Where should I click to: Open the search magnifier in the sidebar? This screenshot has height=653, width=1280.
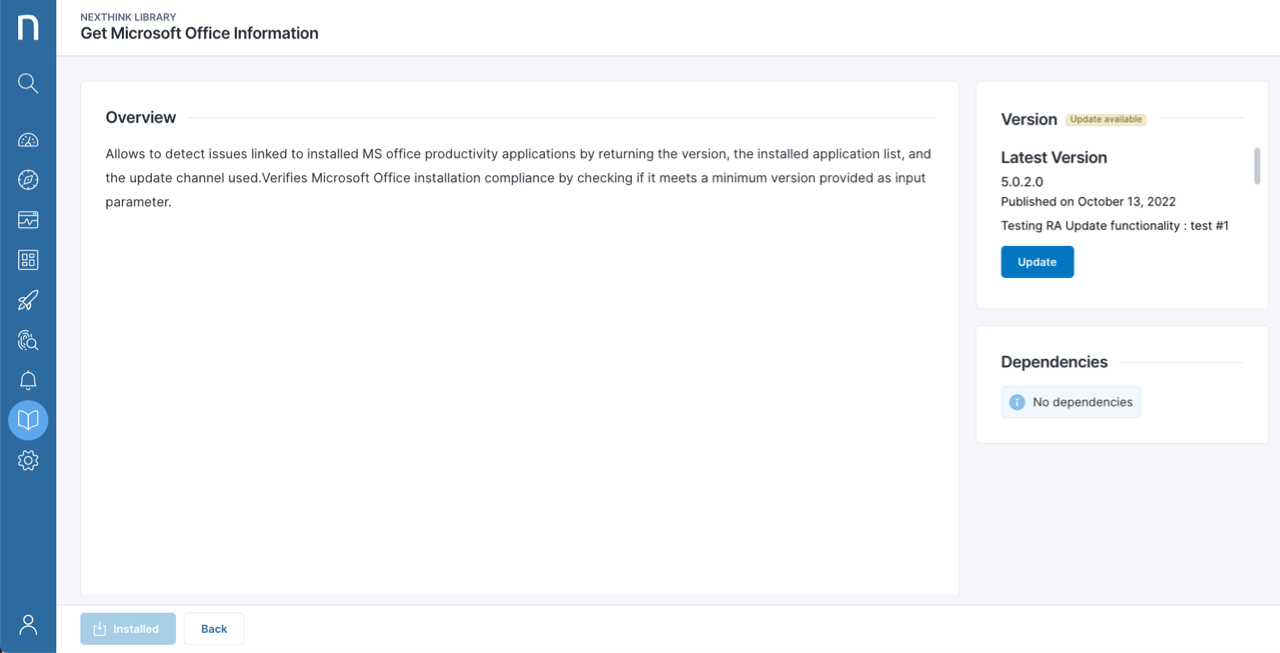coord(27,83)
